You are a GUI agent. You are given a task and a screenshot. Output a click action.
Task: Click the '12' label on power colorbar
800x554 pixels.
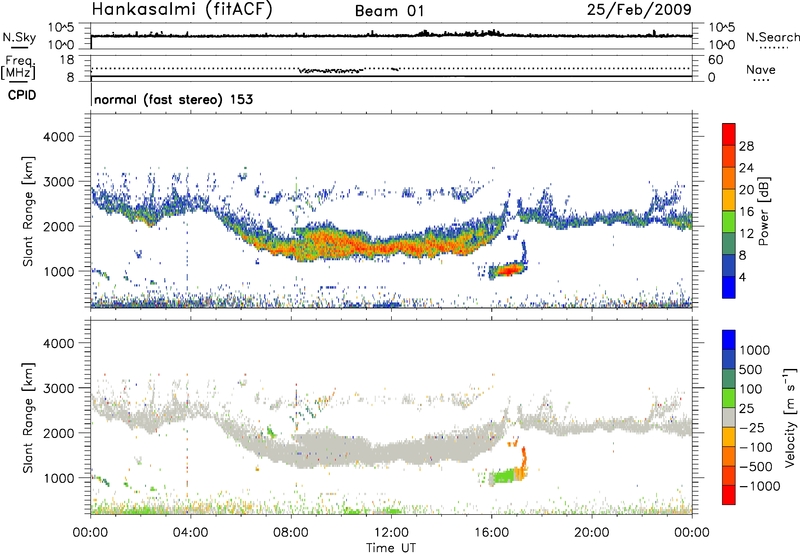(x=746, y=234)
